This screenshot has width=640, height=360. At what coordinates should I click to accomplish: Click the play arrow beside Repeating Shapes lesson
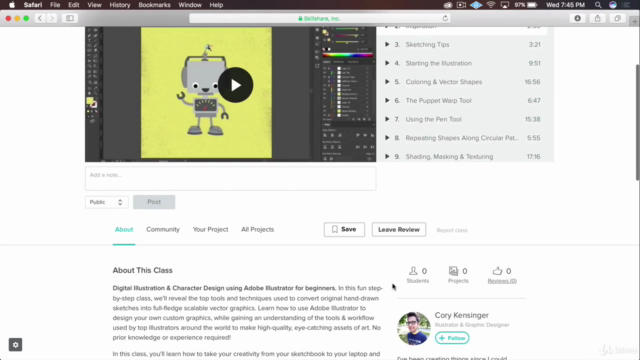tap(387, 138)
